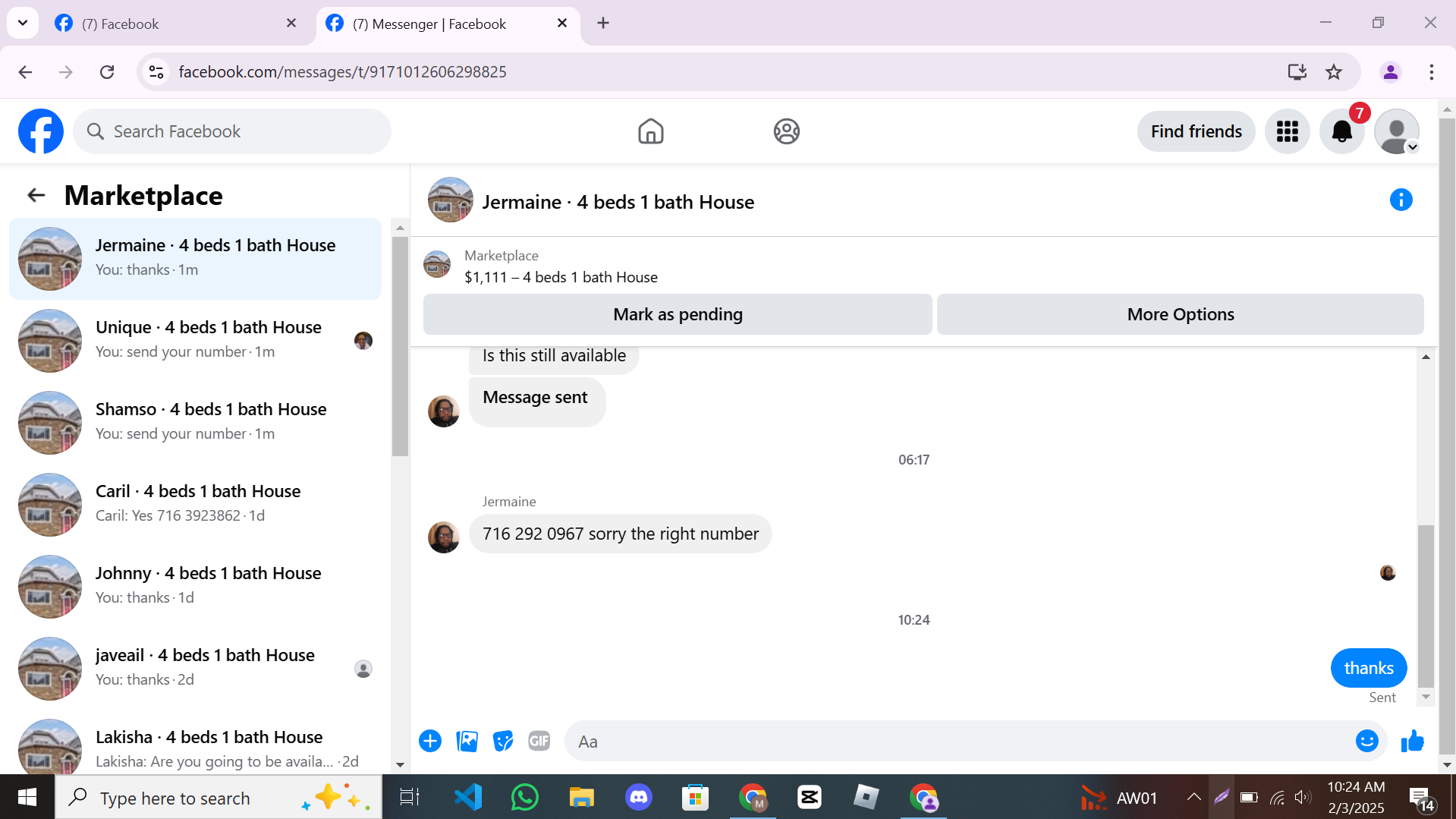Viewport: 1456px width, 819px height.
Task: Open Chrome three-dot menu
Action: (1431, 72)
